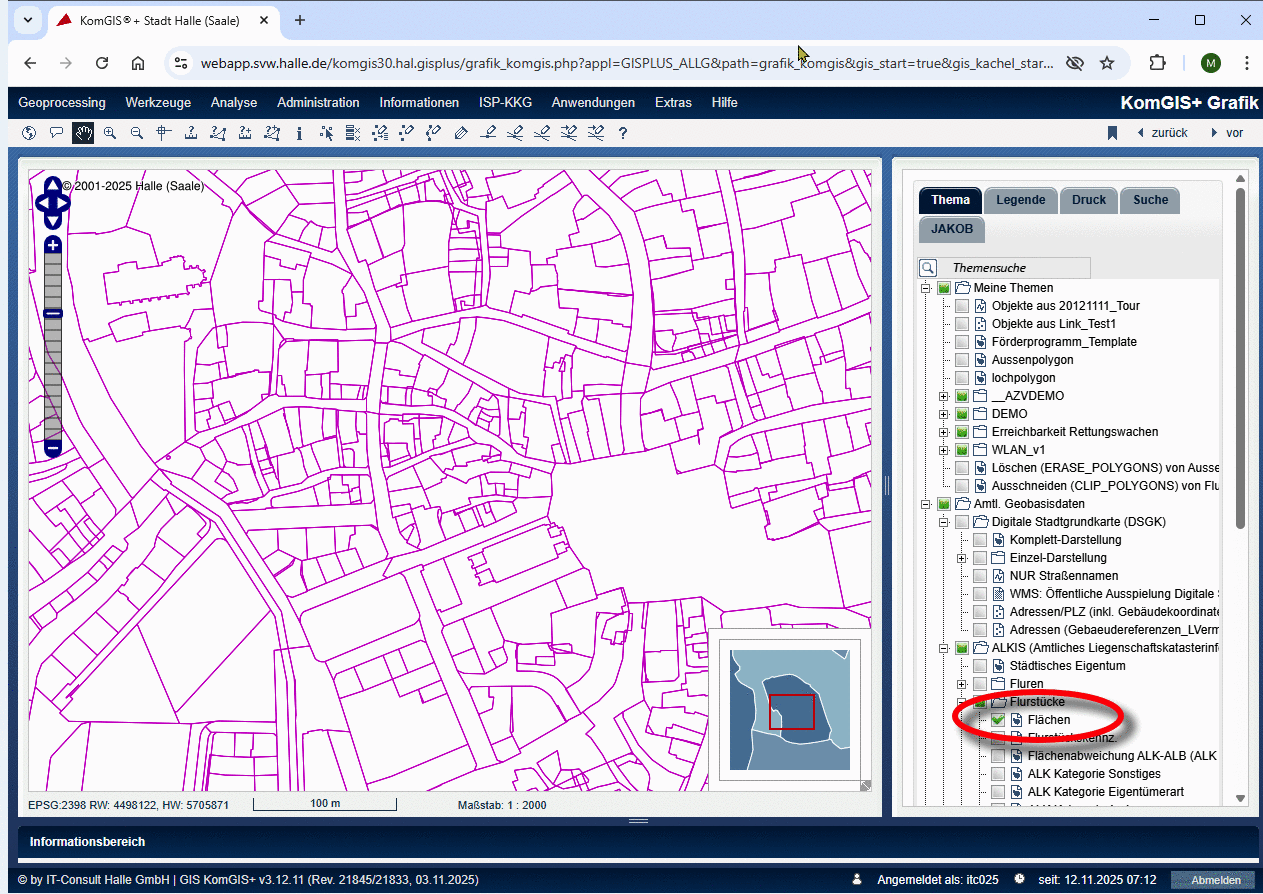Select the pan hand tool
Image resolution: width=1263 pixels, height=894 pixels.
(83, 133)
